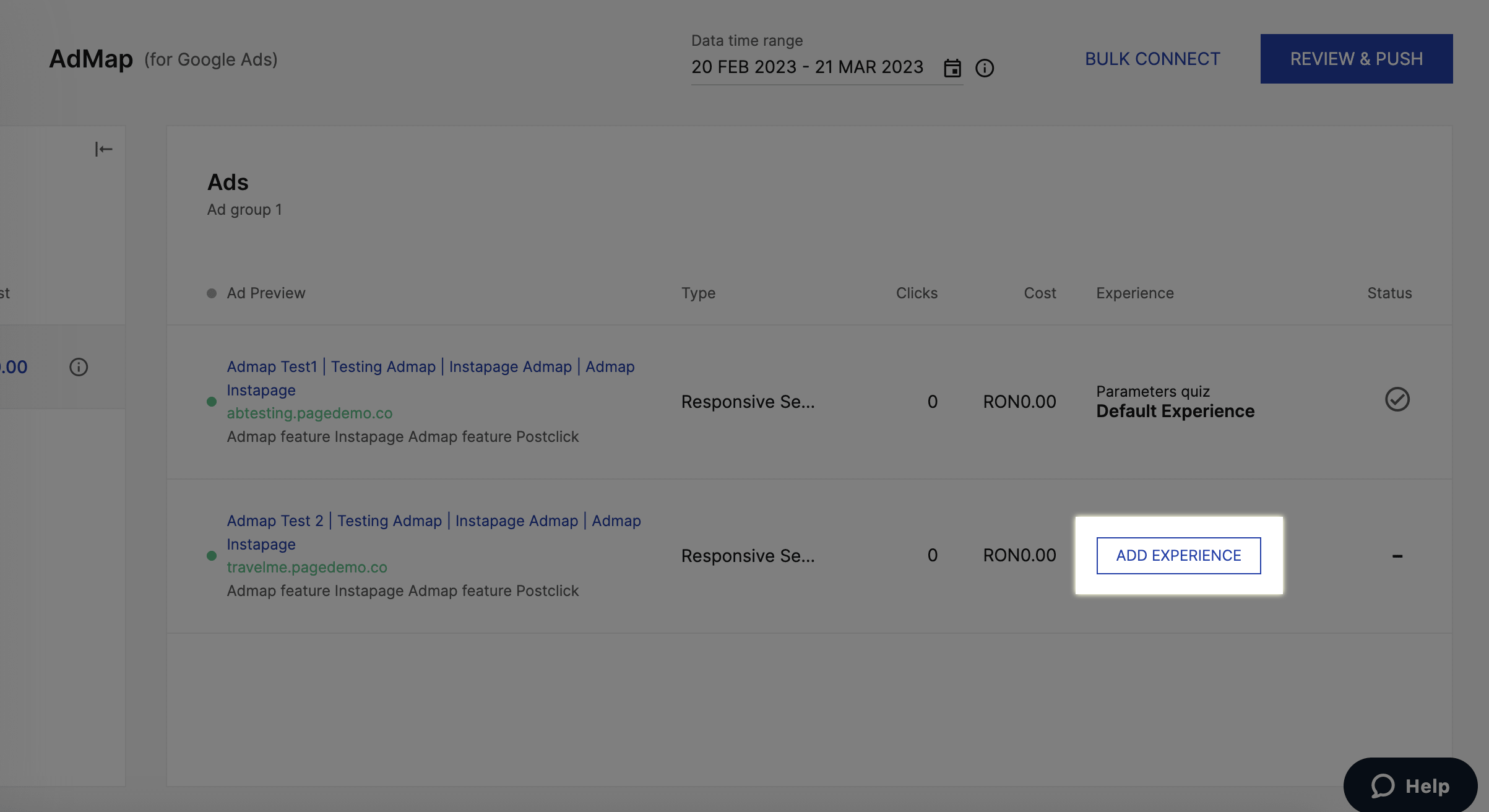The height and width of the screenshot is (812, 1489).
Task: Open the date range 20 FEB 2023 field
Action: point(807,67)
